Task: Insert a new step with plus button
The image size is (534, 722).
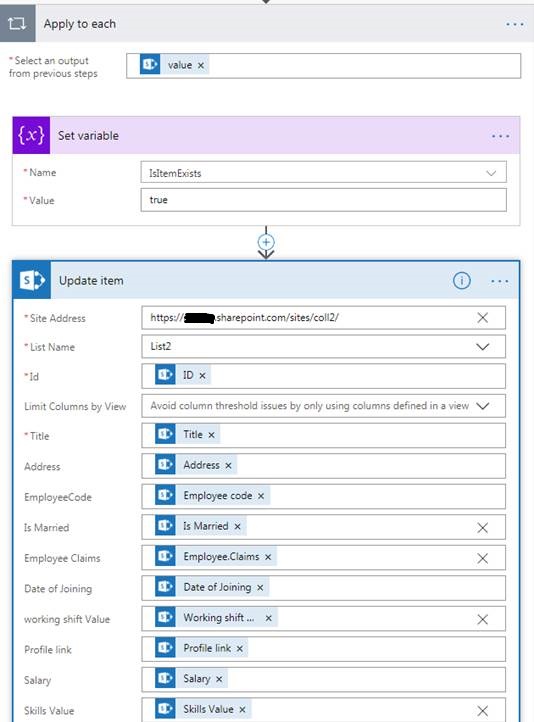Action: tap(266, 242)
